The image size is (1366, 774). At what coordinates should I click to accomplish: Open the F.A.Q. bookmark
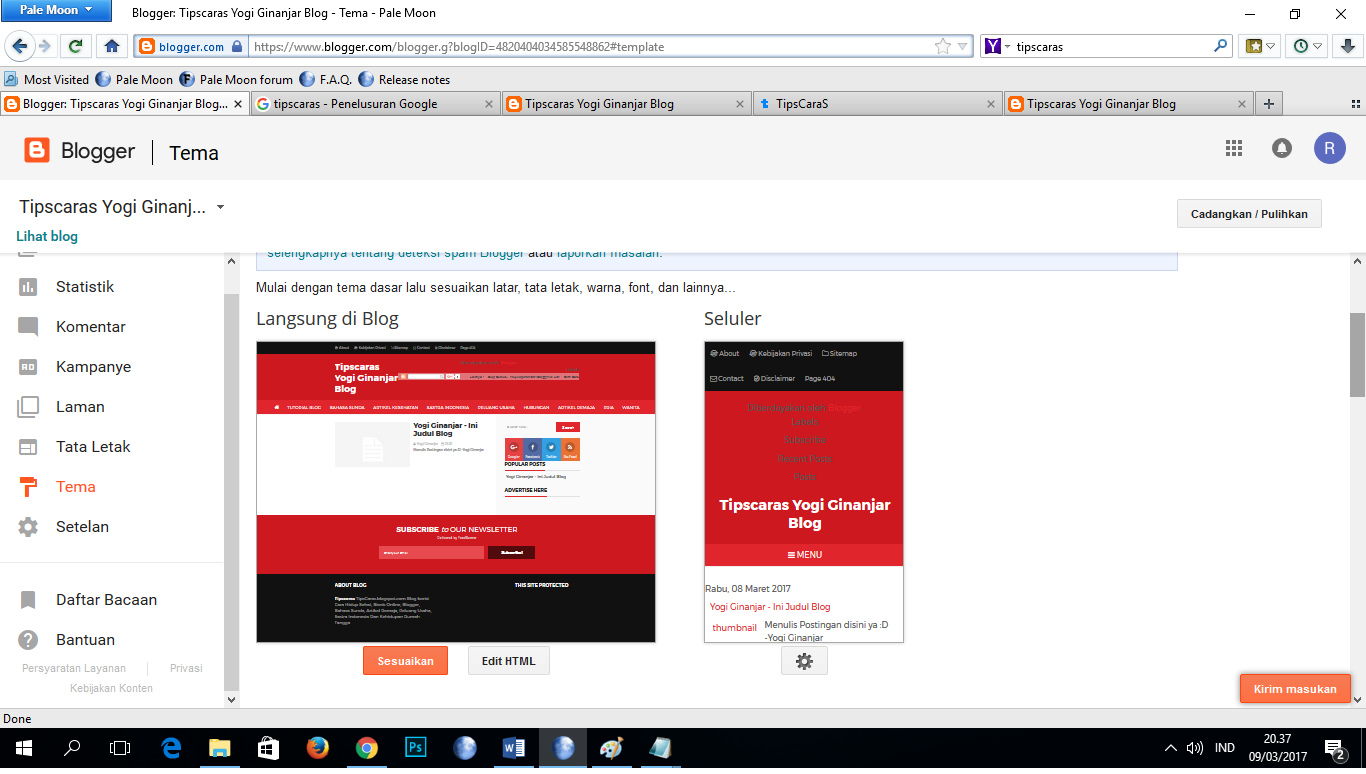pyautogui.click(x=326, y=79)
